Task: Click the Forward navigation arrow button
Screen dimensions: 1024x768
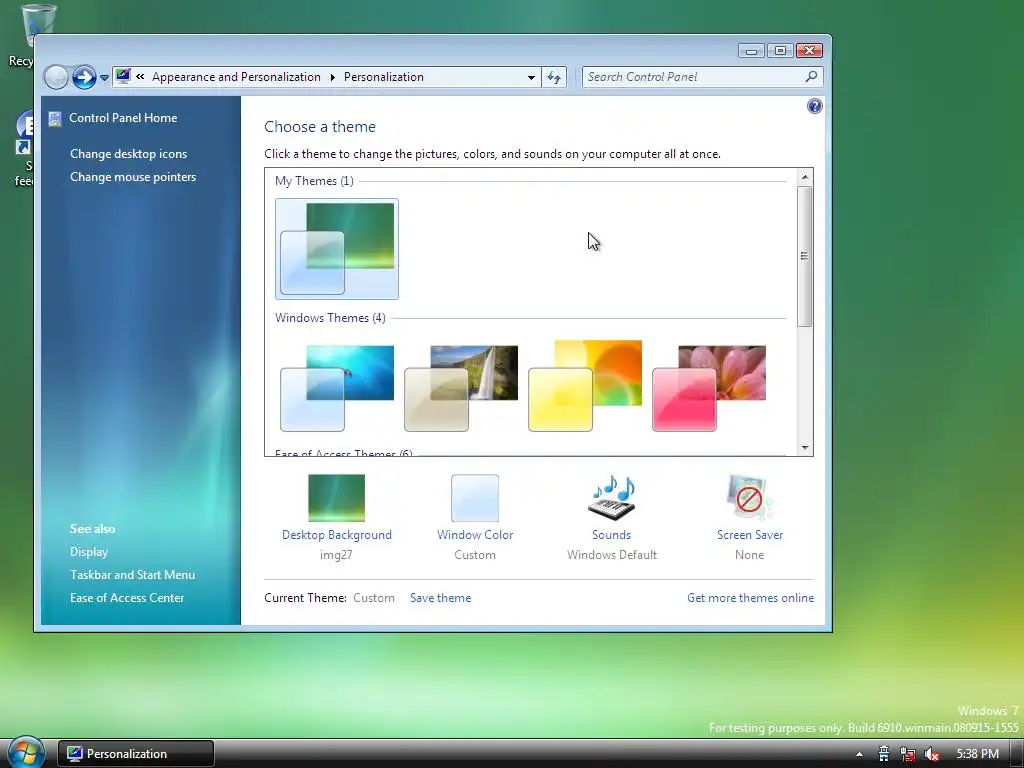Action: [x=84, y=77]
